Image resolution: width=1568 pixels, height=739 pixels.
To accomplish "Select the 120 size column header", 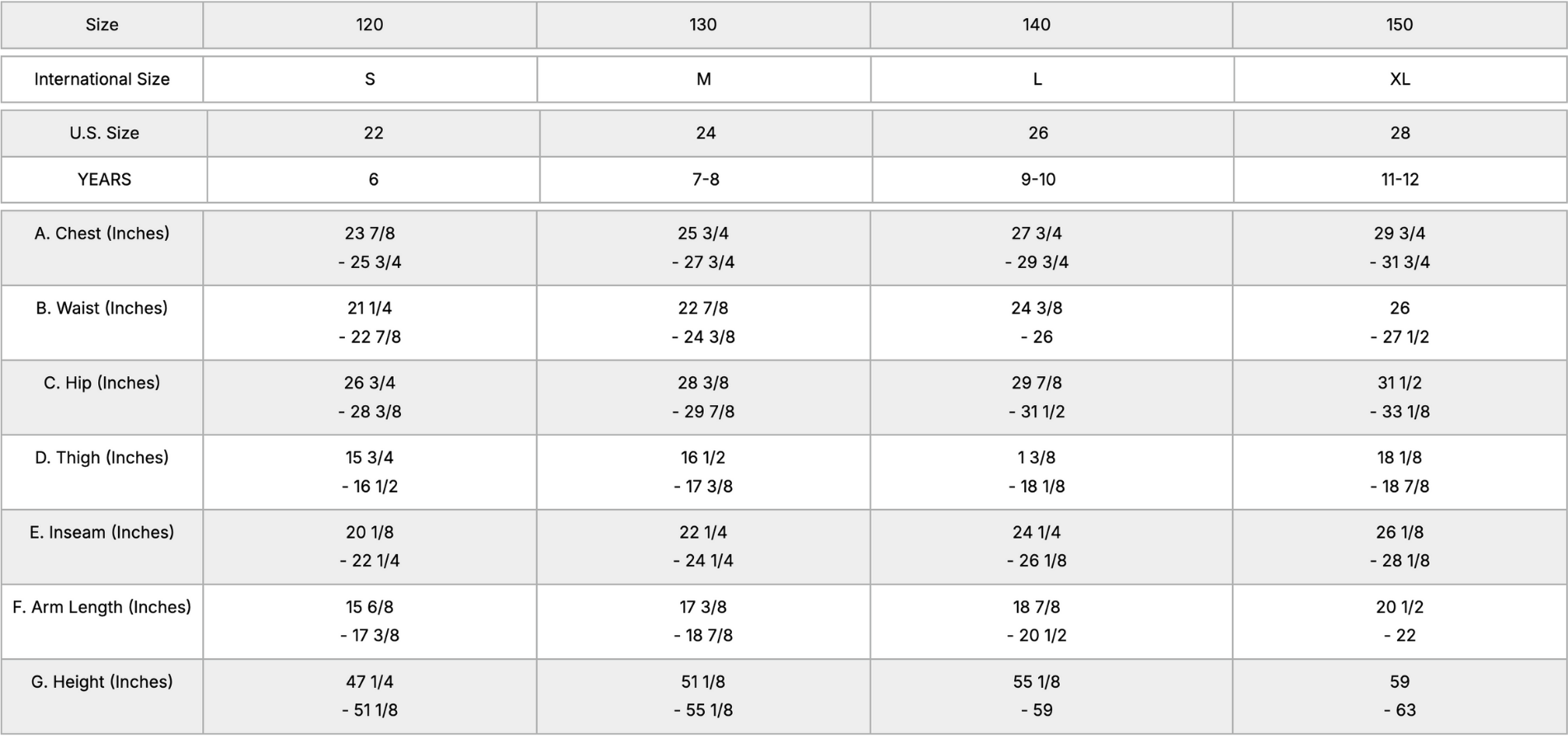I will (370, 25).
